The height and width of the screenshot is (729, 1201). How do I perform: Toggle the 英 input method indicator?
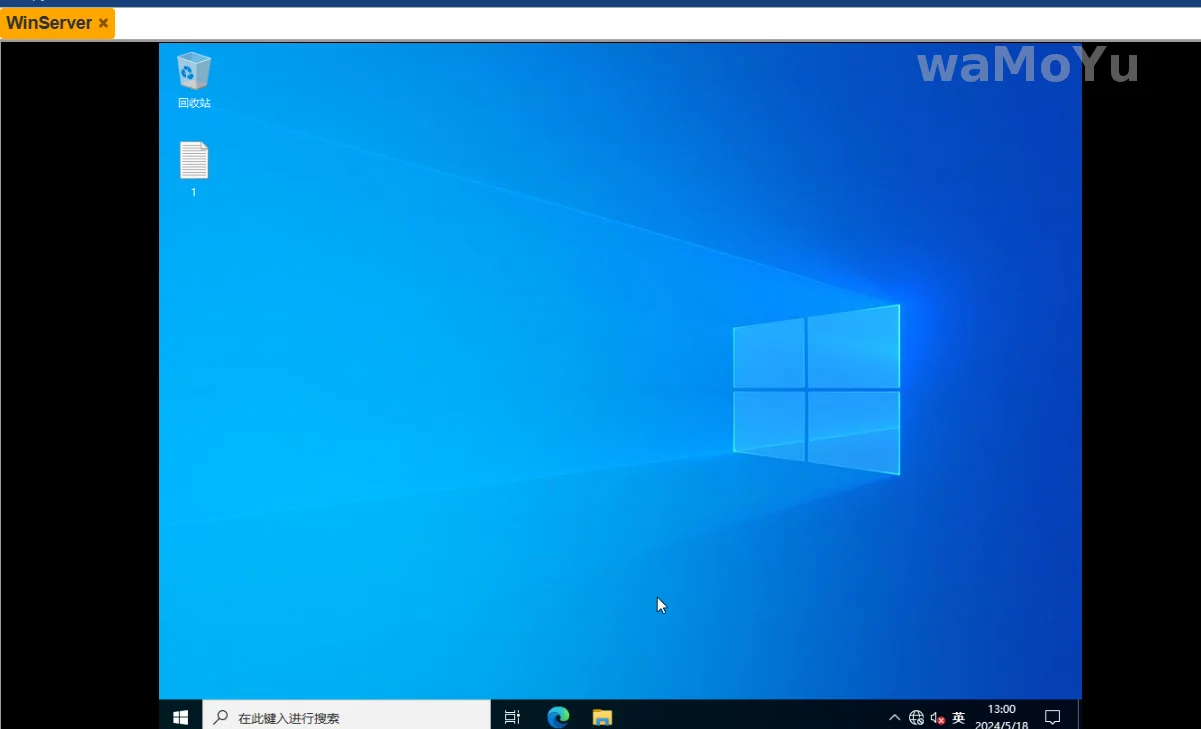959,717
